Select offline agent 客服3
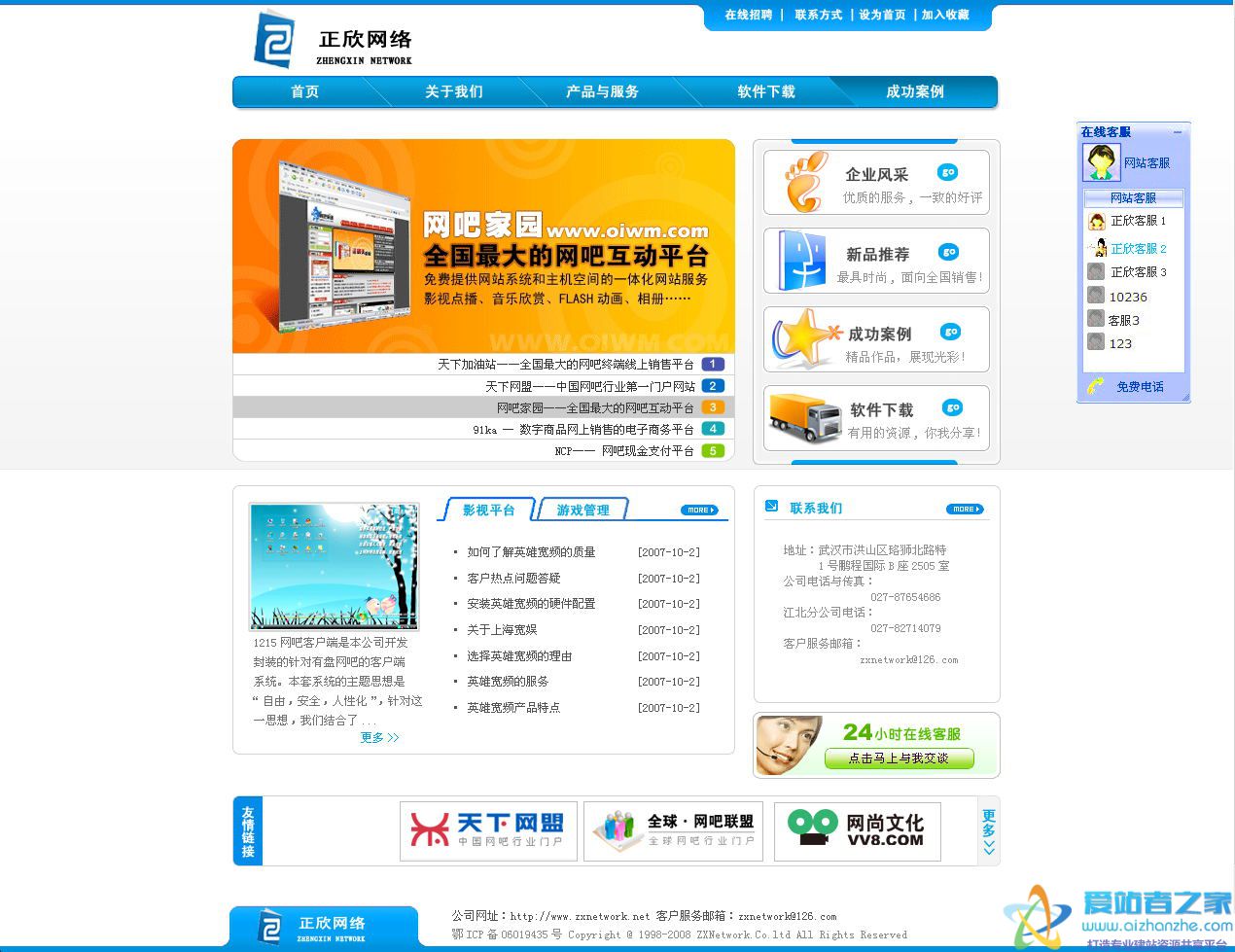The image size is (1235, 952). pyautogui.click(x=1120, y=319)
